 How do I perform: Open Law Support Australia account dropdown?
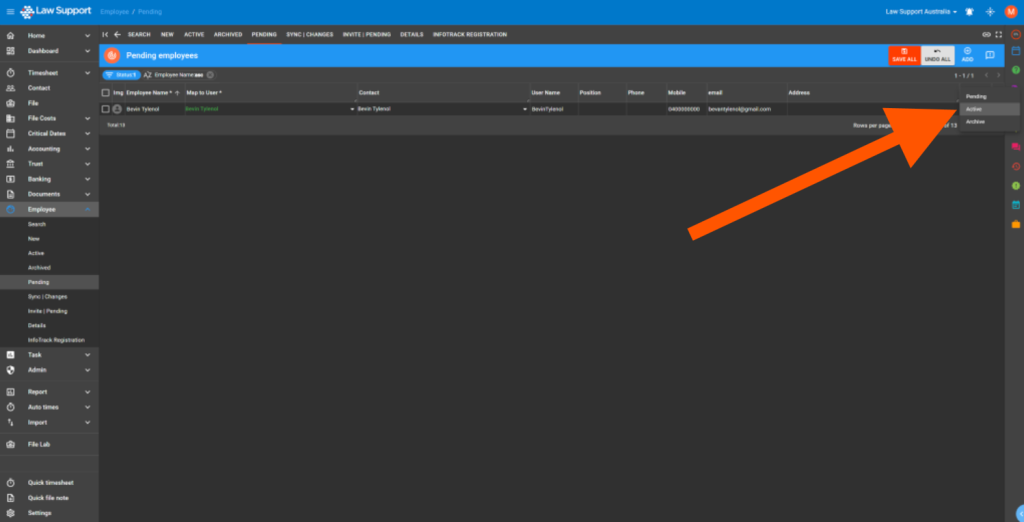(x=921, y=12)
